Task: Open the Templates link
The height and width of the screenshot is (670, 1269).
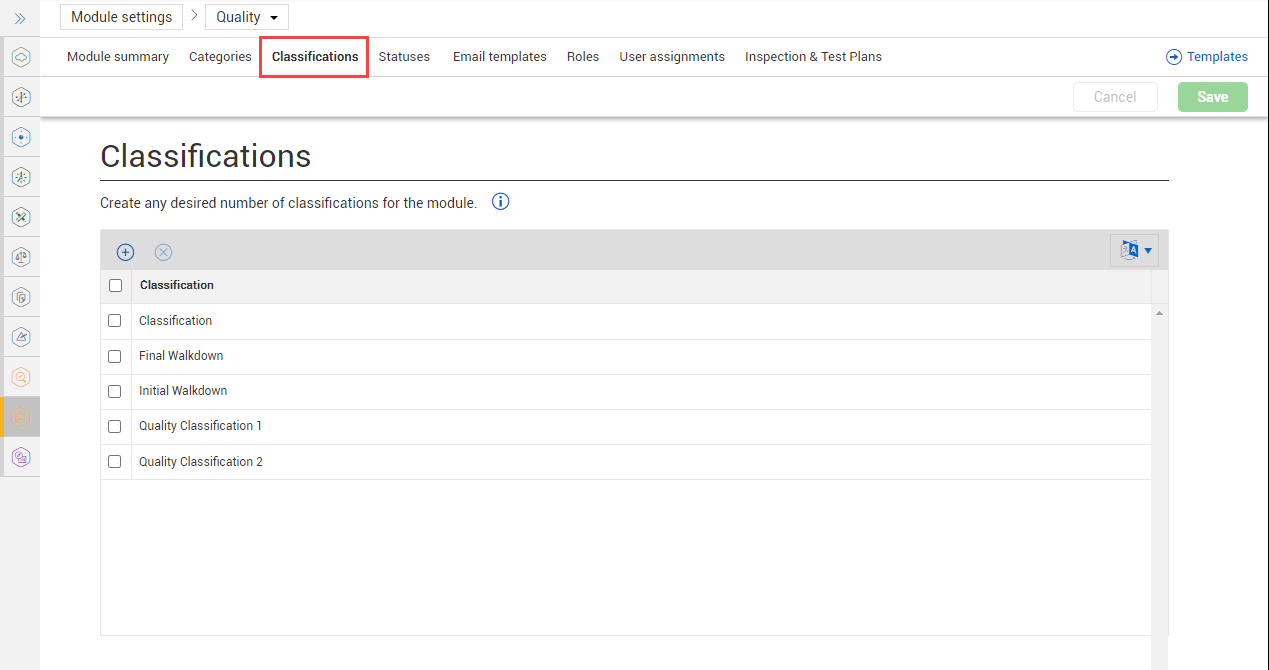Action: (x=1207, y=57)
